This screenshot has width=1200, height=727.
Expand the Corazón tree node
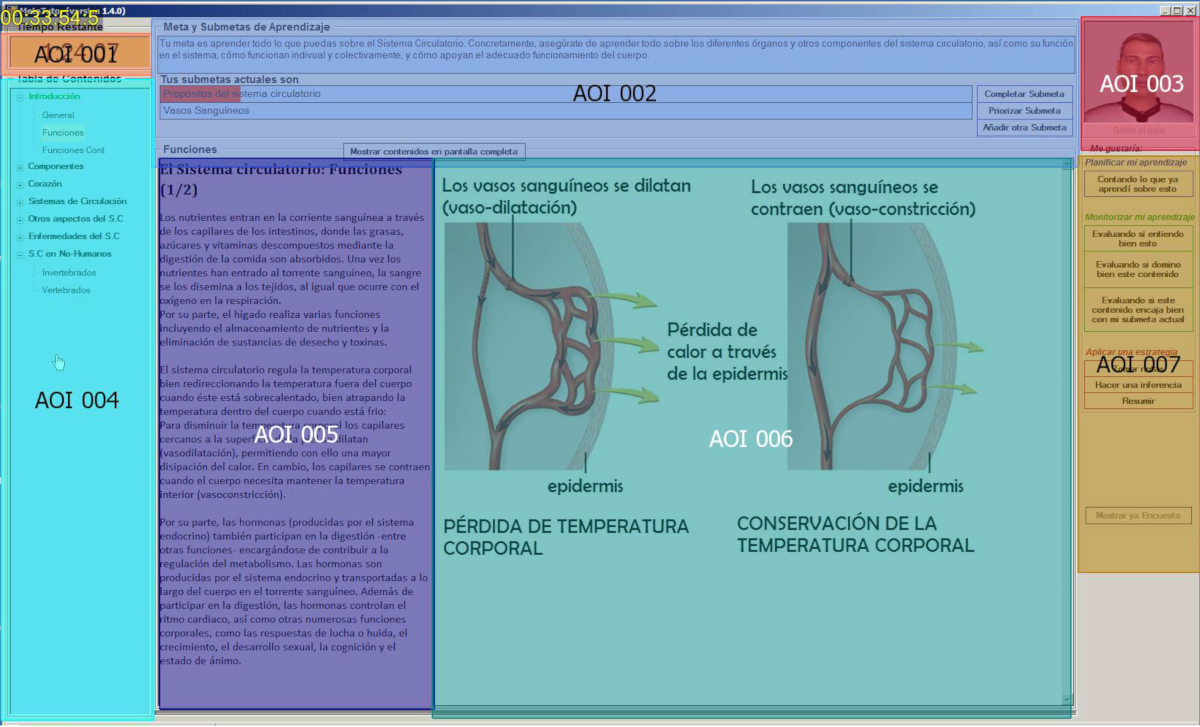coord(20,184)
